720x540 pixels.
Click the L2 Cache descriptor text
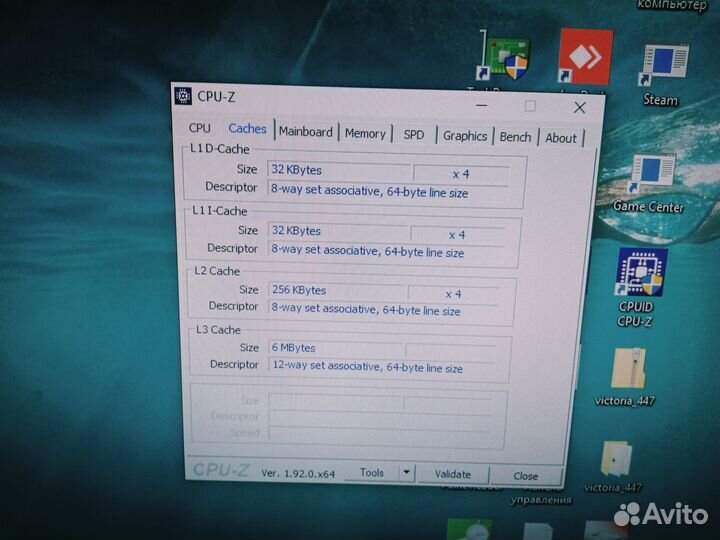366,309
